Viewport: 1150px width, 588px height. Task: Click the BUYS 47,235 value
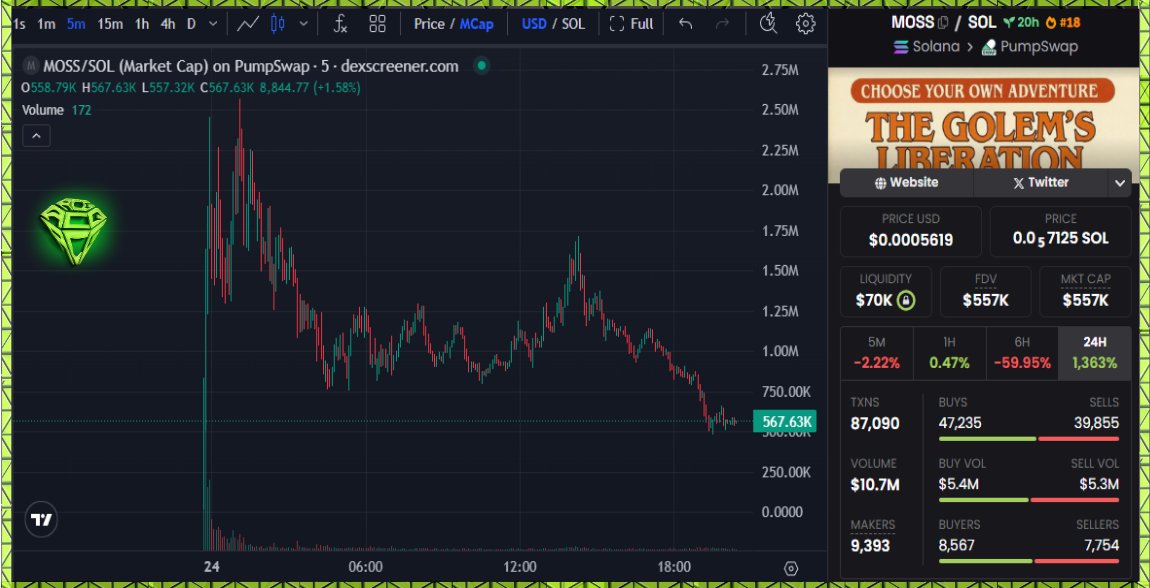pyautogui.click(x=960, y=423)
